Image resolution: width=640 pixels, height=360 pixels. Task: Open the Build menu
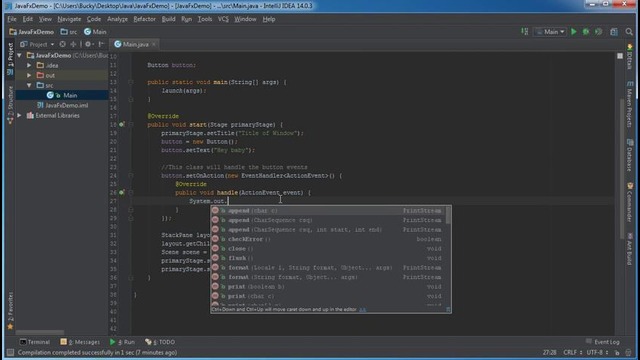pos(168,19)
